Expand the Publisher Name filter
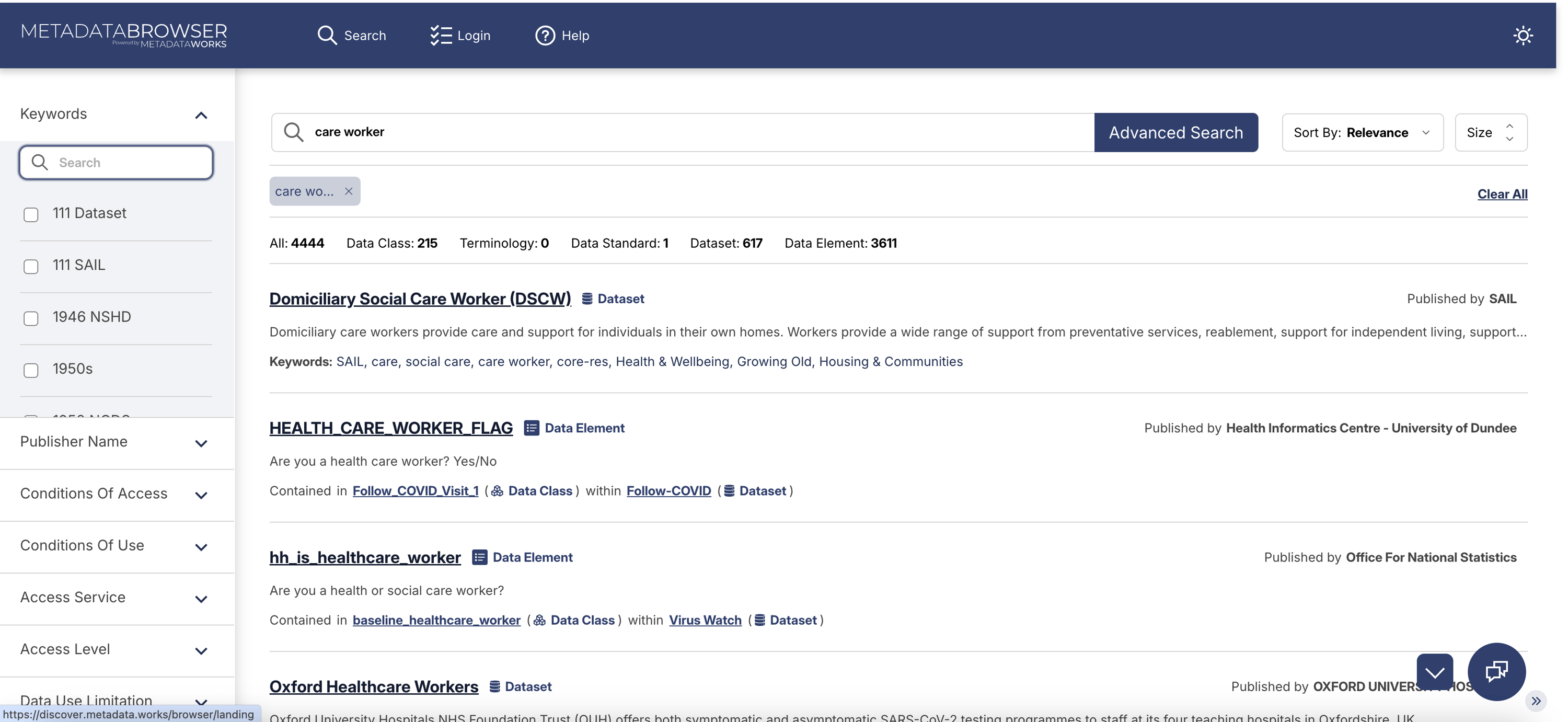 pyautogui.click(x=201, y=443)
